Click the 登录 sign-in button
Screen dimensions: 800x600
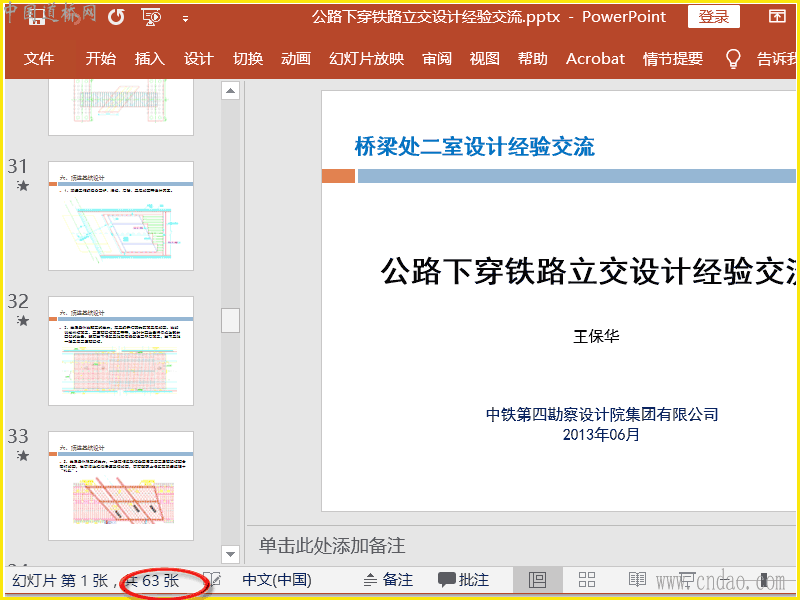tap(713, 17)
